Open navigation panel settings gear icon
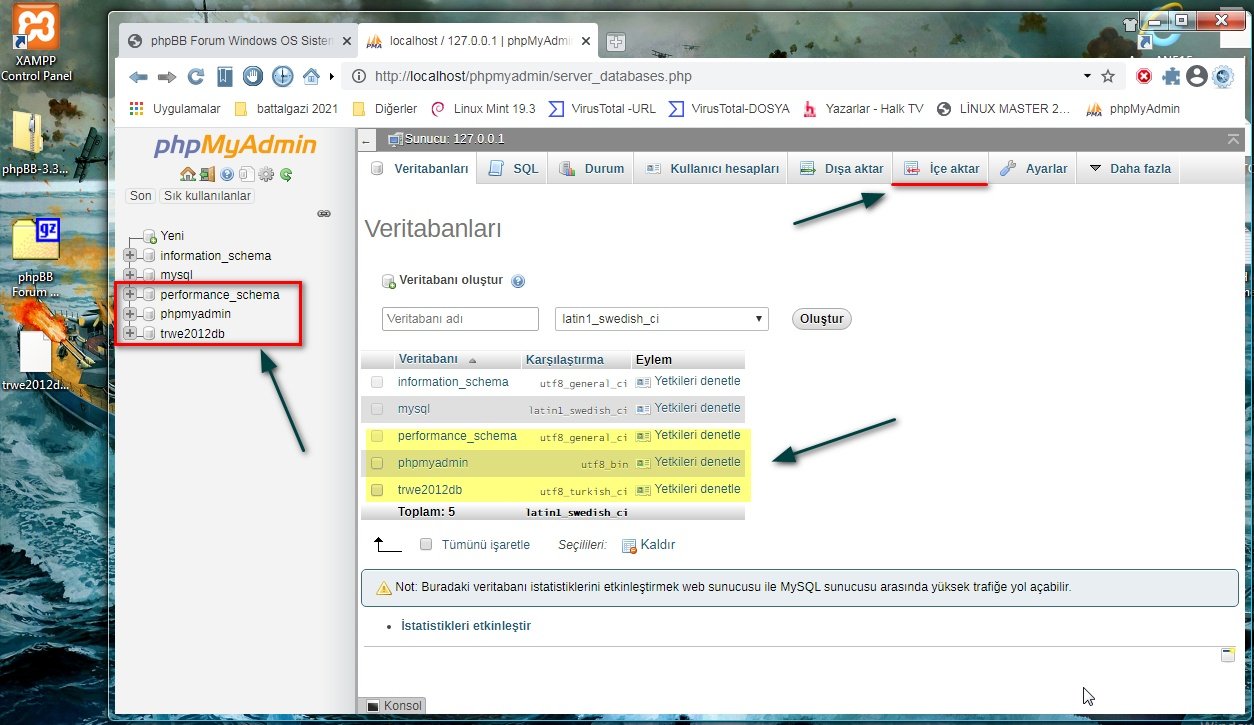Viewport: 1254px width, 725px height. click(266, 174)
